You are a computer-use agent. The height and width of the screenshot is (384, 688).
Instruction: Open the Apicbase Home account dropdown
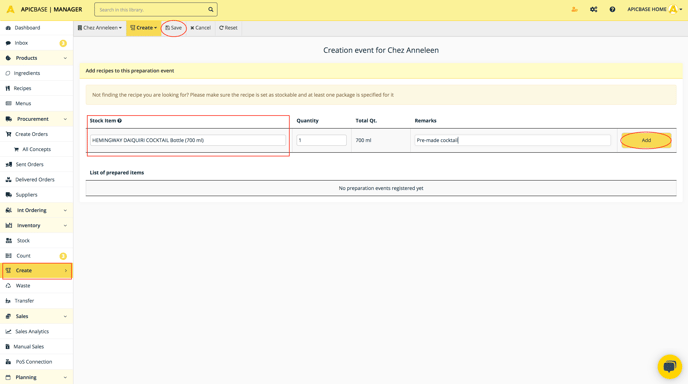tap(654, 9)
